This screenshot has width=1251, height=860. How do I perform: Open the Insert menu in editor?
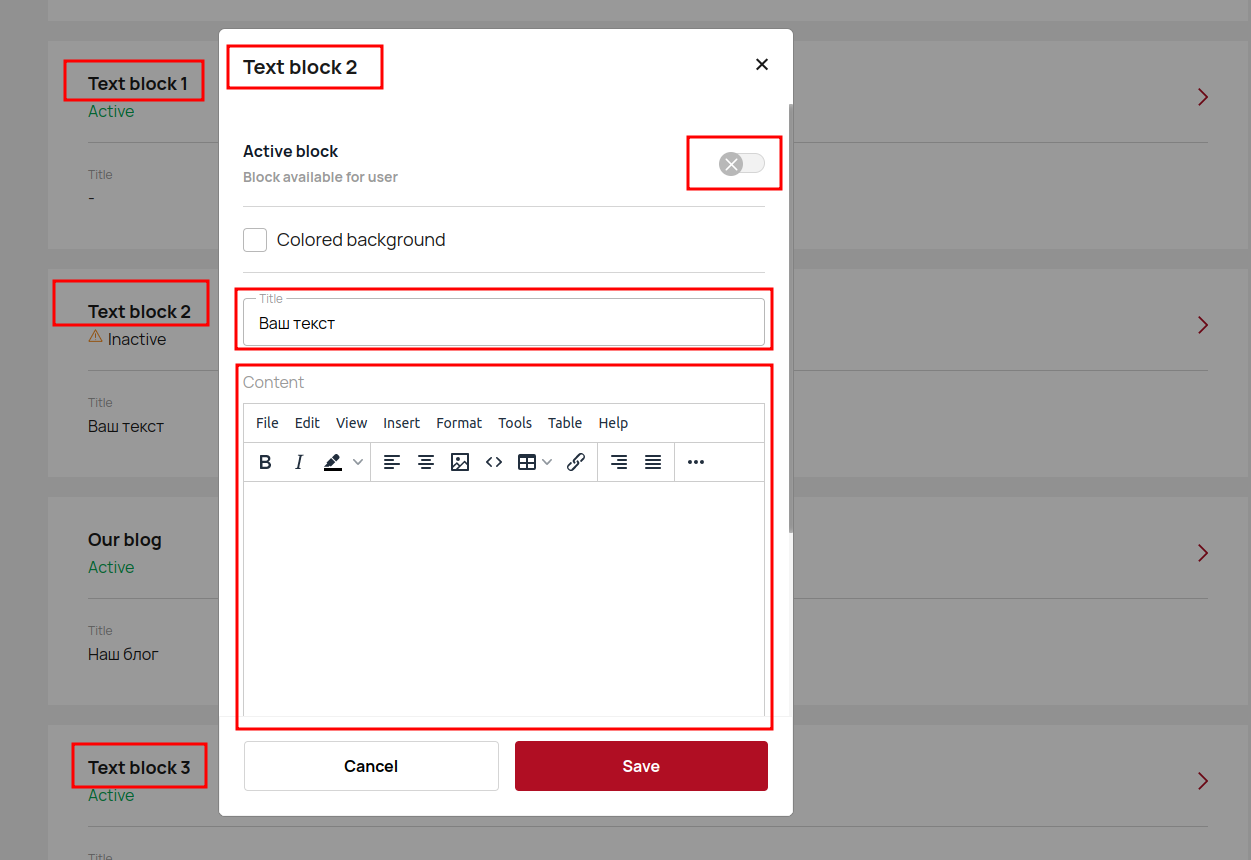point(401,423)
